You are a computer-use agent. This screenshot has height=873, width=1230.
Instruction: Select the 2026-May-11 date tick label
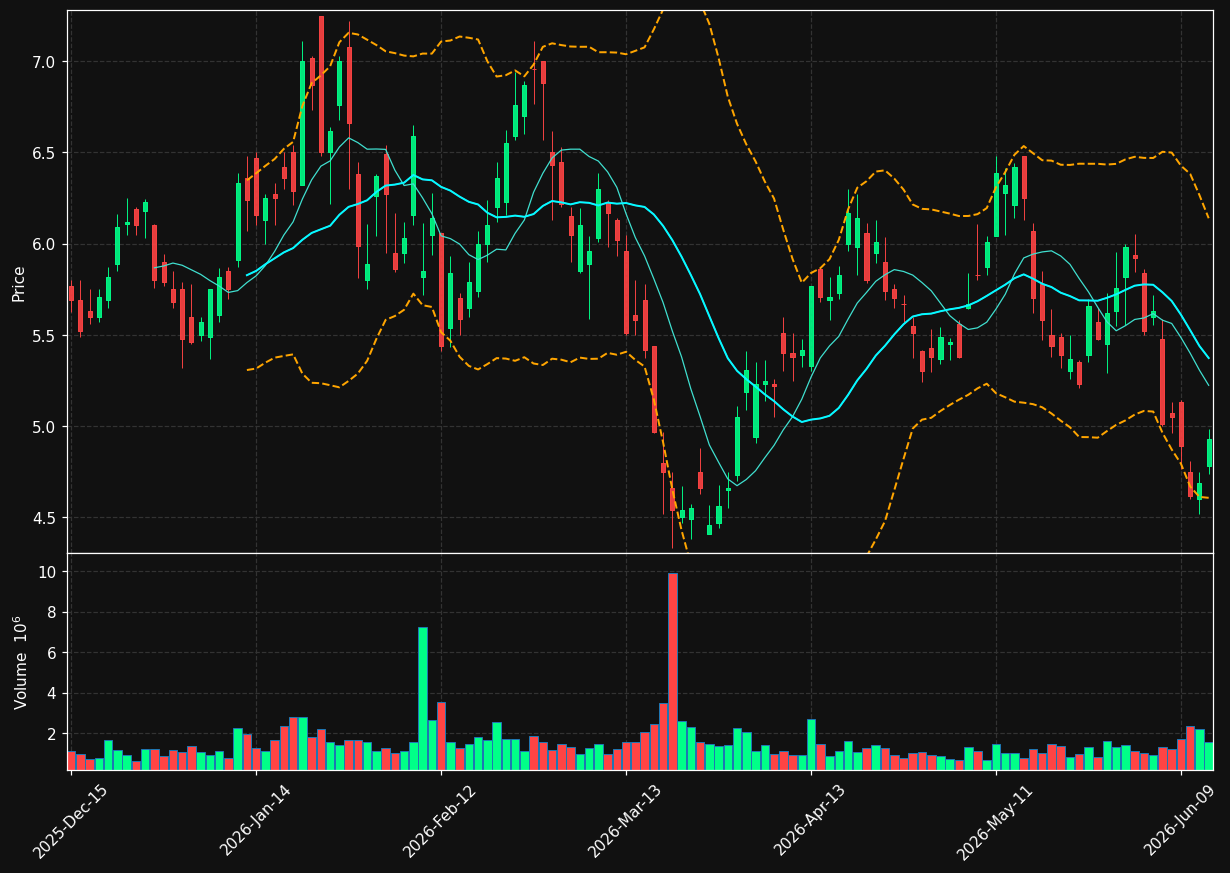pos(995,821)
